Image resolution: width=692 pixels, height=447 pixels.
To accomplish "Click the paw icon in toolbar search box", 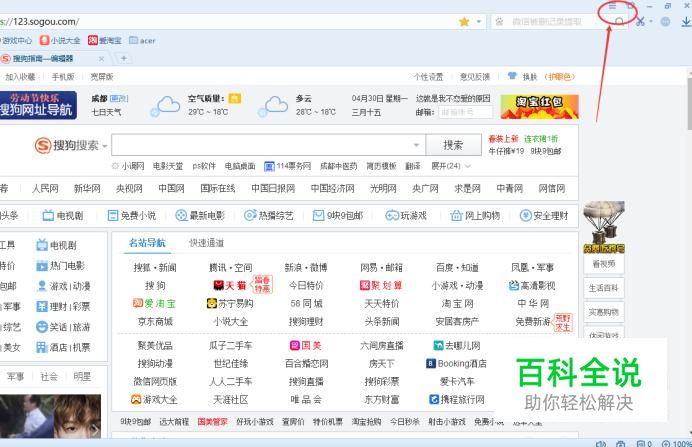I will pos(499,22).
